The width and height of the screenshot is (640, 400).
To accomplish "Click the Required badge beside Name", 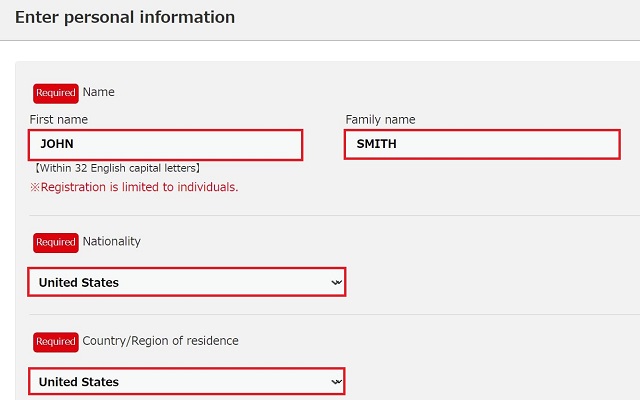I will pos(56,93).
